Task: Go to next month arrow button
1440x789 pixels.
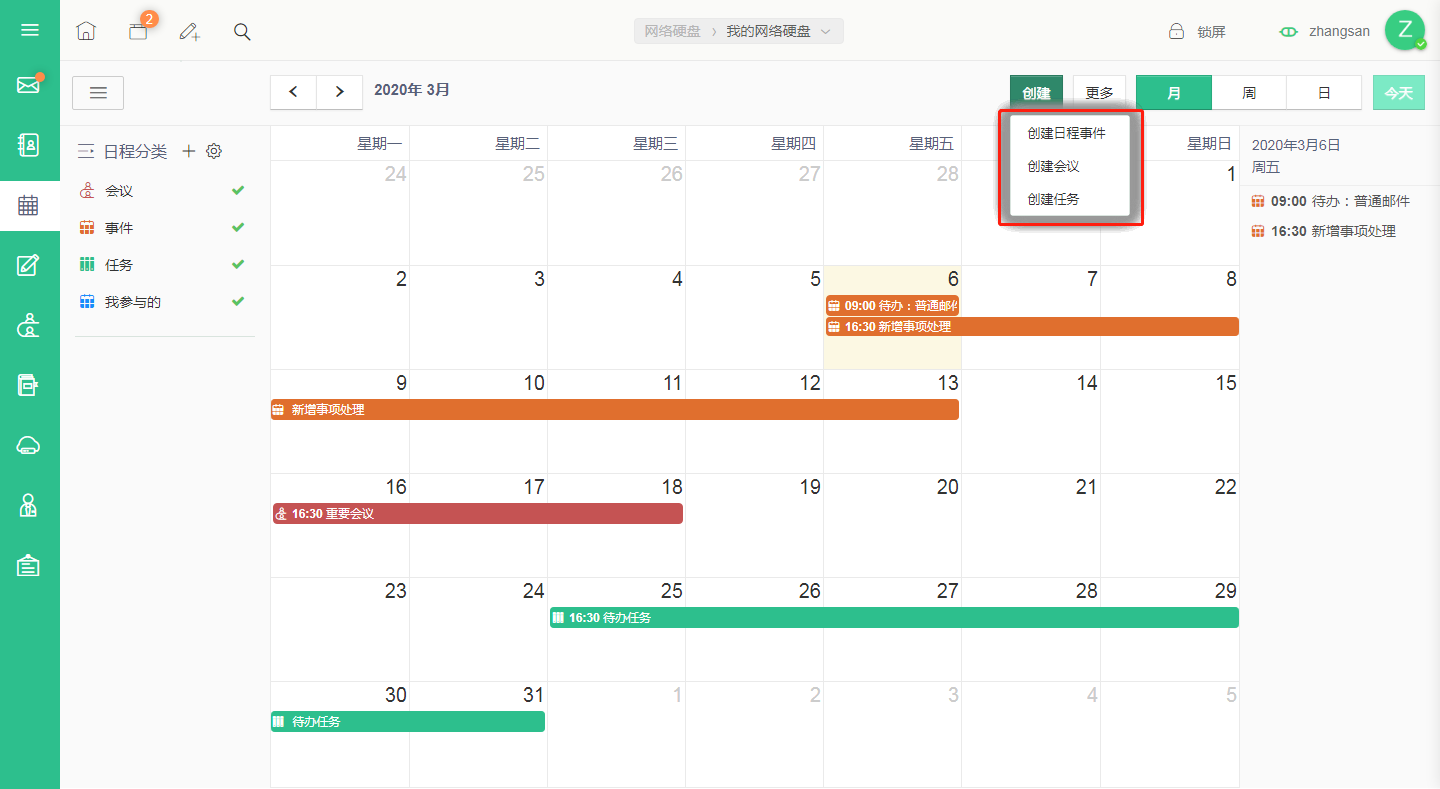Action: pos(340,92)
